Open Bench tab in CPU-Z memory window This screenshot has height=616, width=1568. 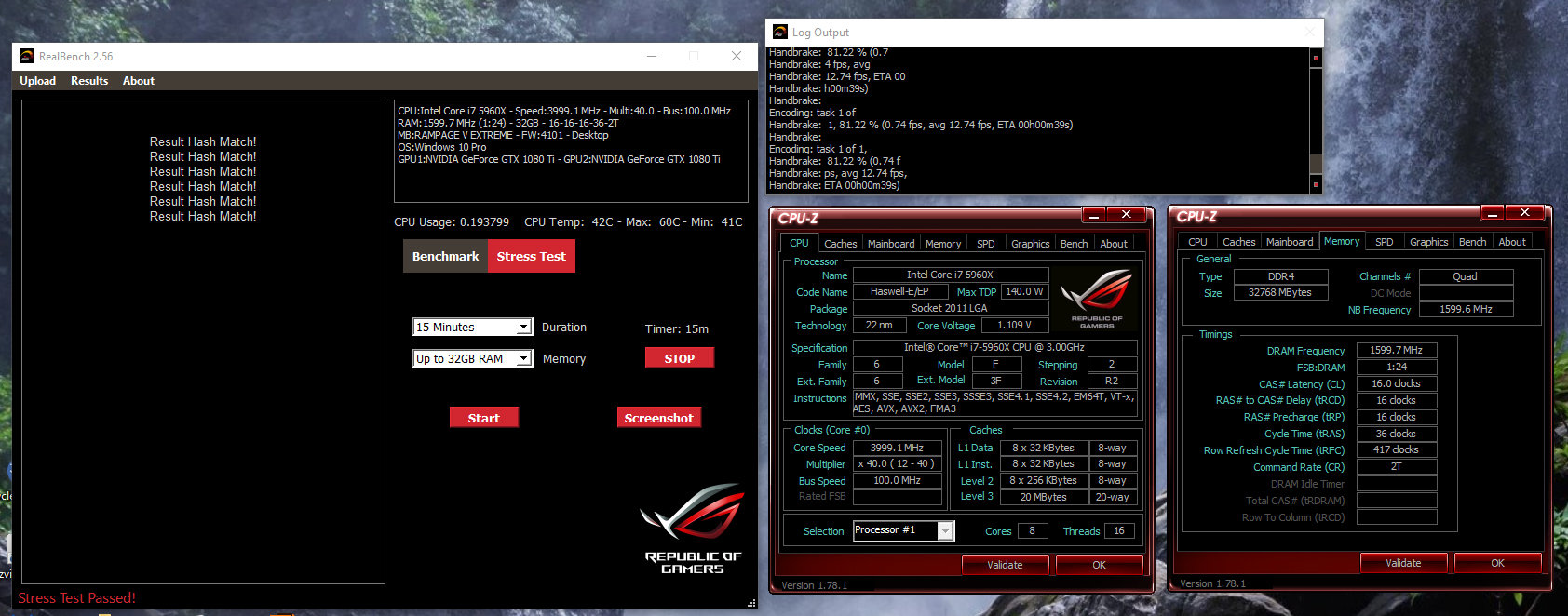click(x=1473, y=242)
